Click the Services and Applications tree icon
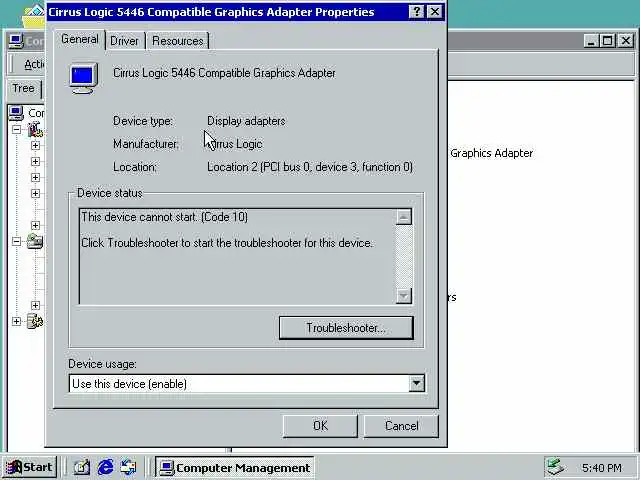The image size is (640, 480). click(x=35, y=321)
